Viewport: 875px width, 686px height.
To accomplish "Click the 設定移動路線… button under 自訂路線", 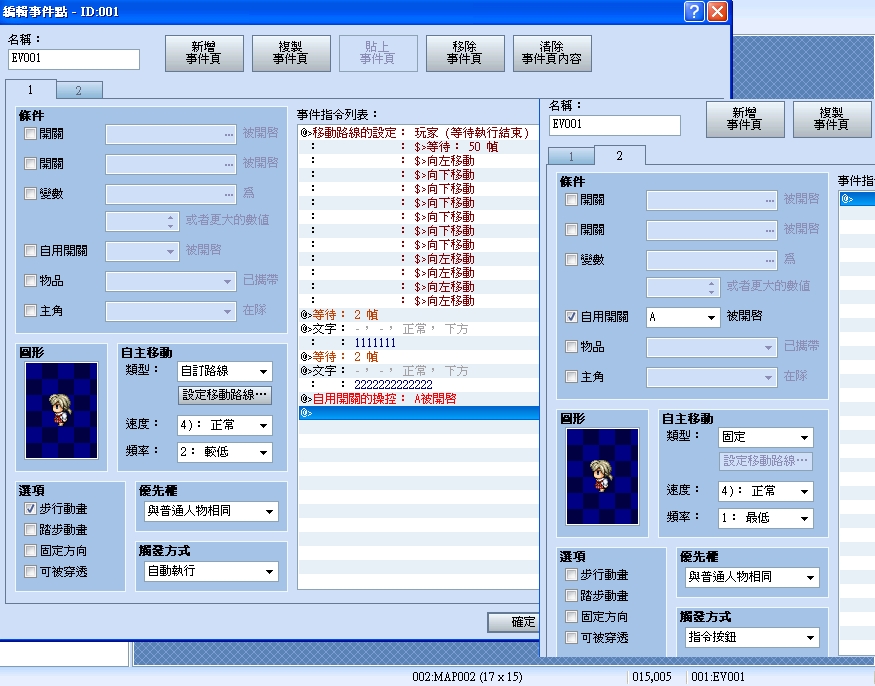I will (x=224, y=395).
